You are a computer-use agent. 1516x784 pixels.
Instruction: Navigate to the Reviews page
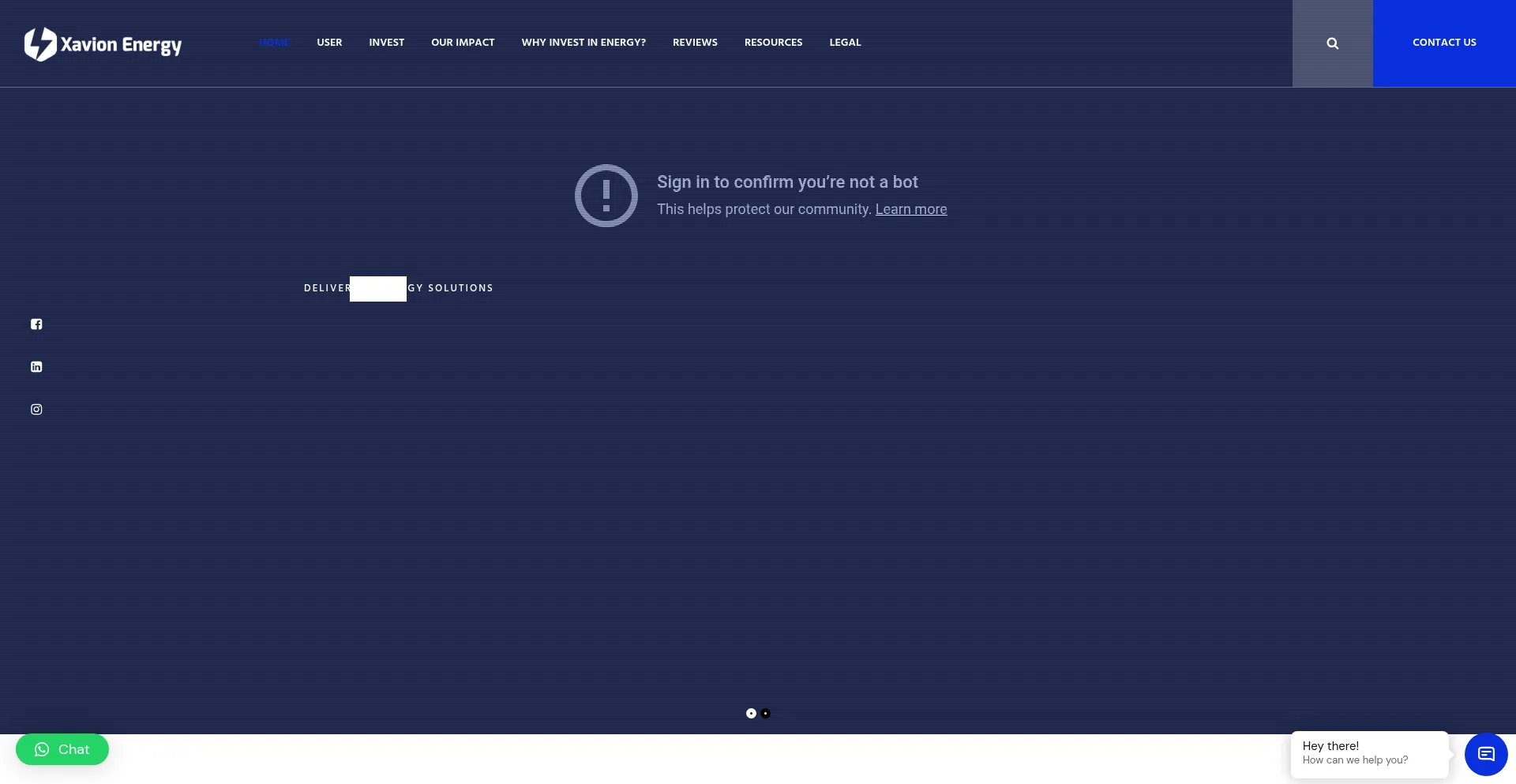[695, 43]
